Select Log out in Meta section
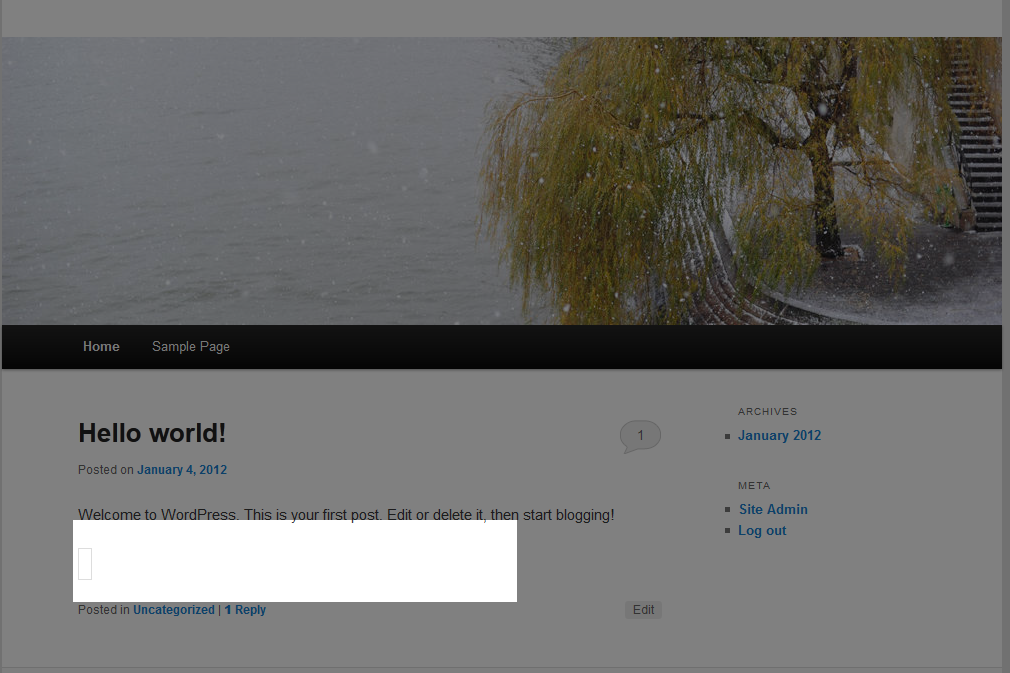The image size is (1010, 673). click(x=762, y=531)
